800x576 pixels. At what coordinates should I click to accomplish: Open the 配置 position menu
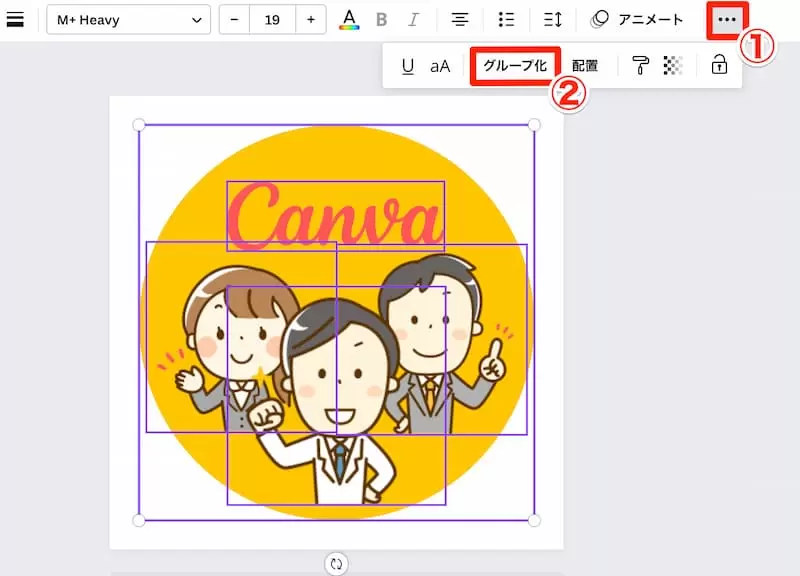(585, 66)
